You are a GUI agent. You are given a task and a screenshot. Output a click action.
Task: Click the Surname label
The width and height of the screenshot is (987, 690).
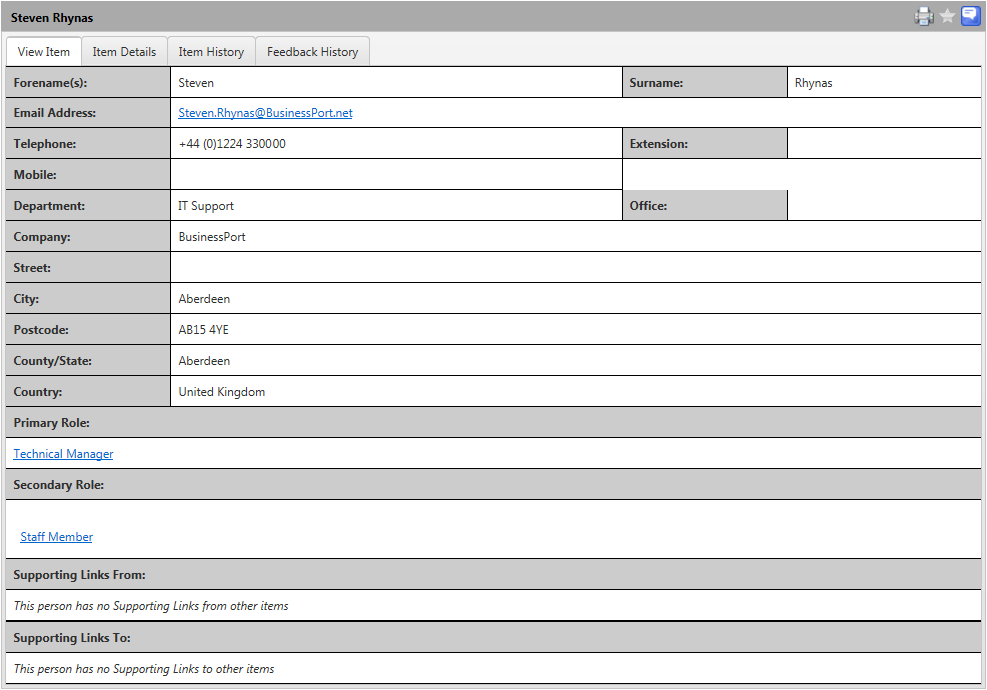pos(656,82)
